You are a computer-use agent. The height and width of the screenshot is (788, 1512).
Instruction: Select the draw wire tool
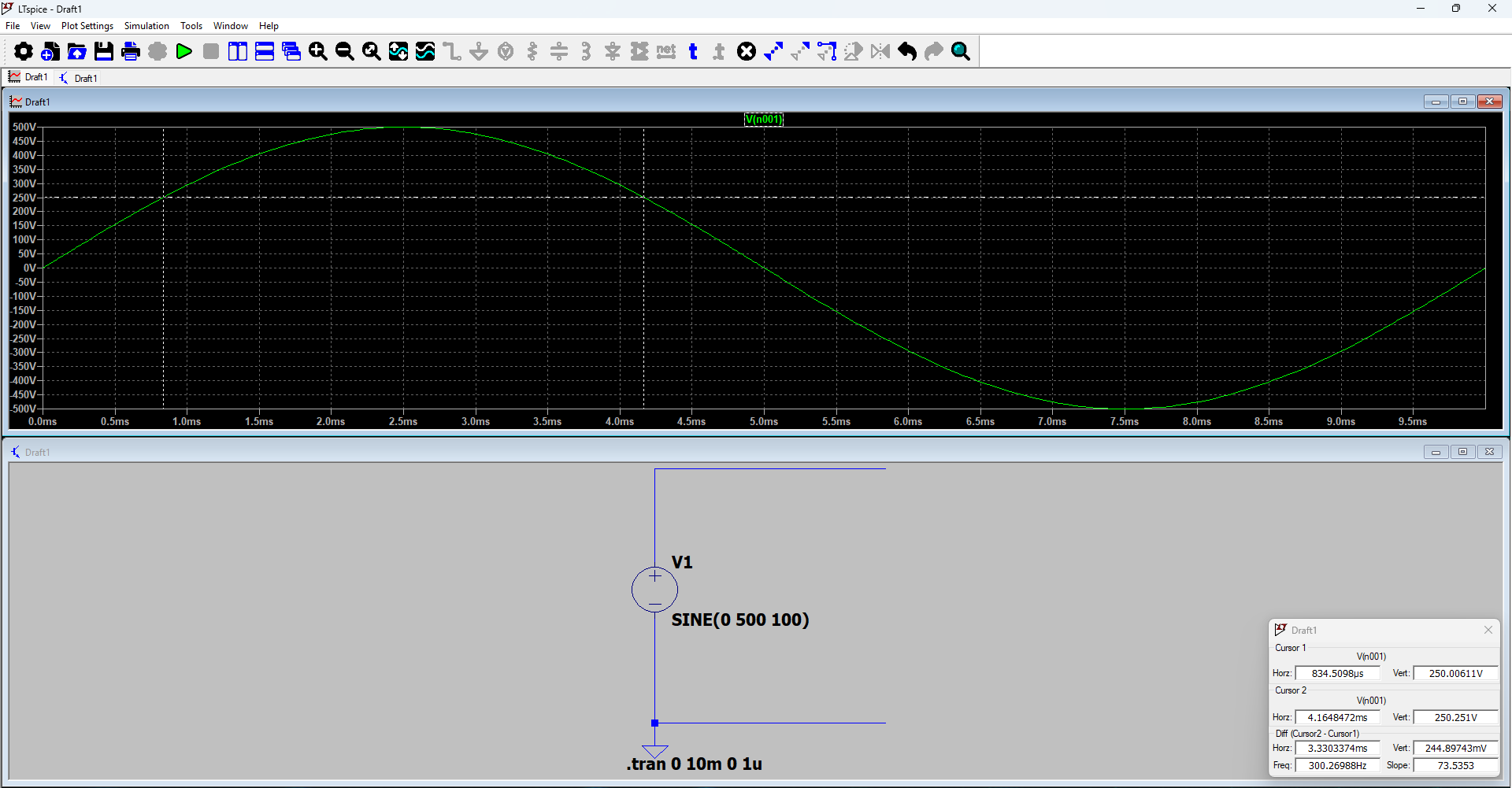452,52
